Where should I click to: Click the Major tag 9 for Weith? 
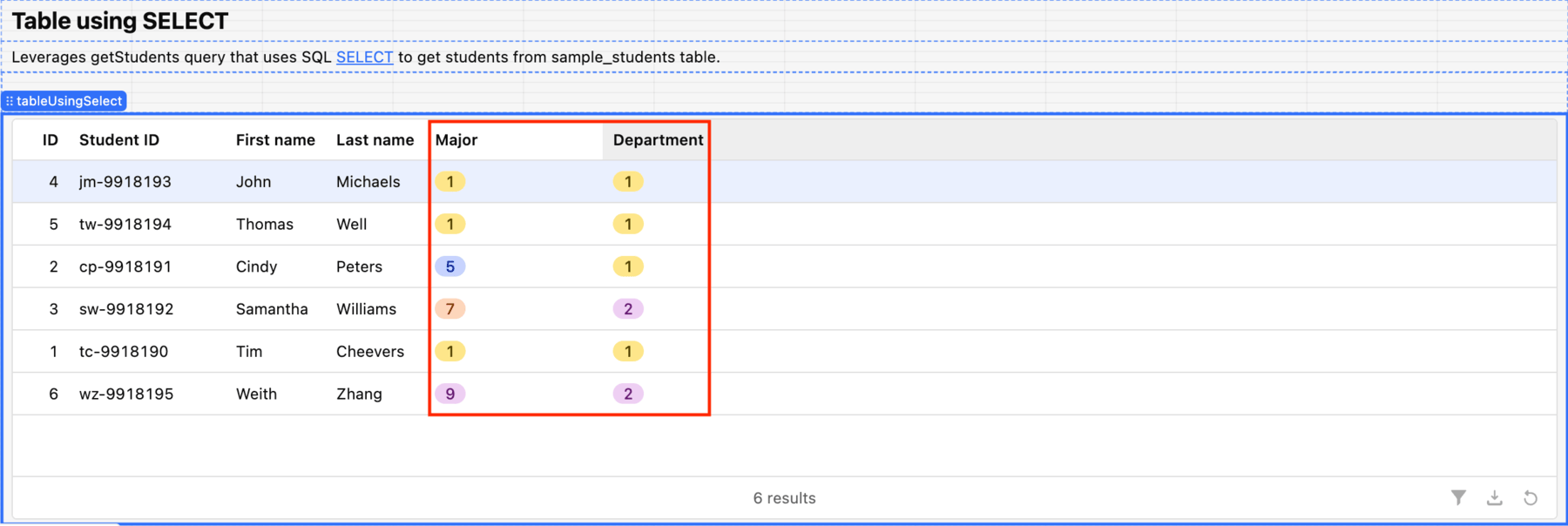[450, 394]
